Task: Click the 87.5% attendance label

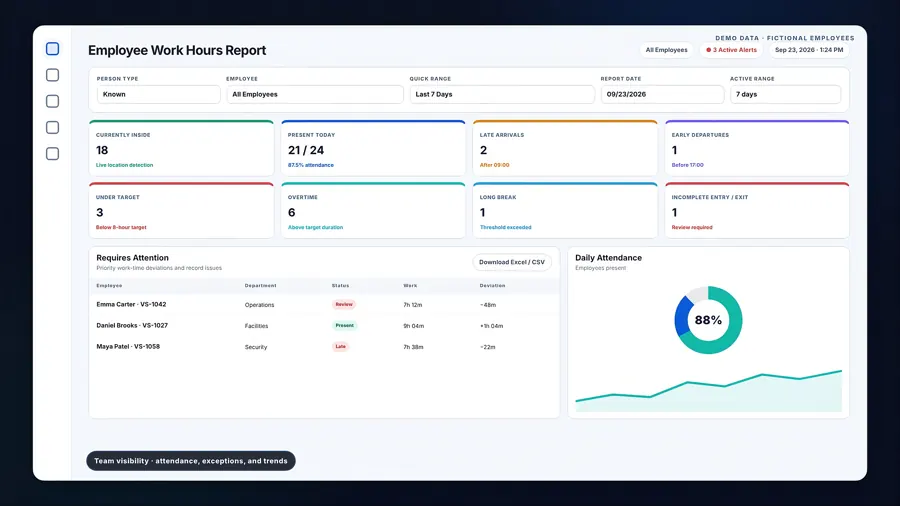Action: click(311, 165)
